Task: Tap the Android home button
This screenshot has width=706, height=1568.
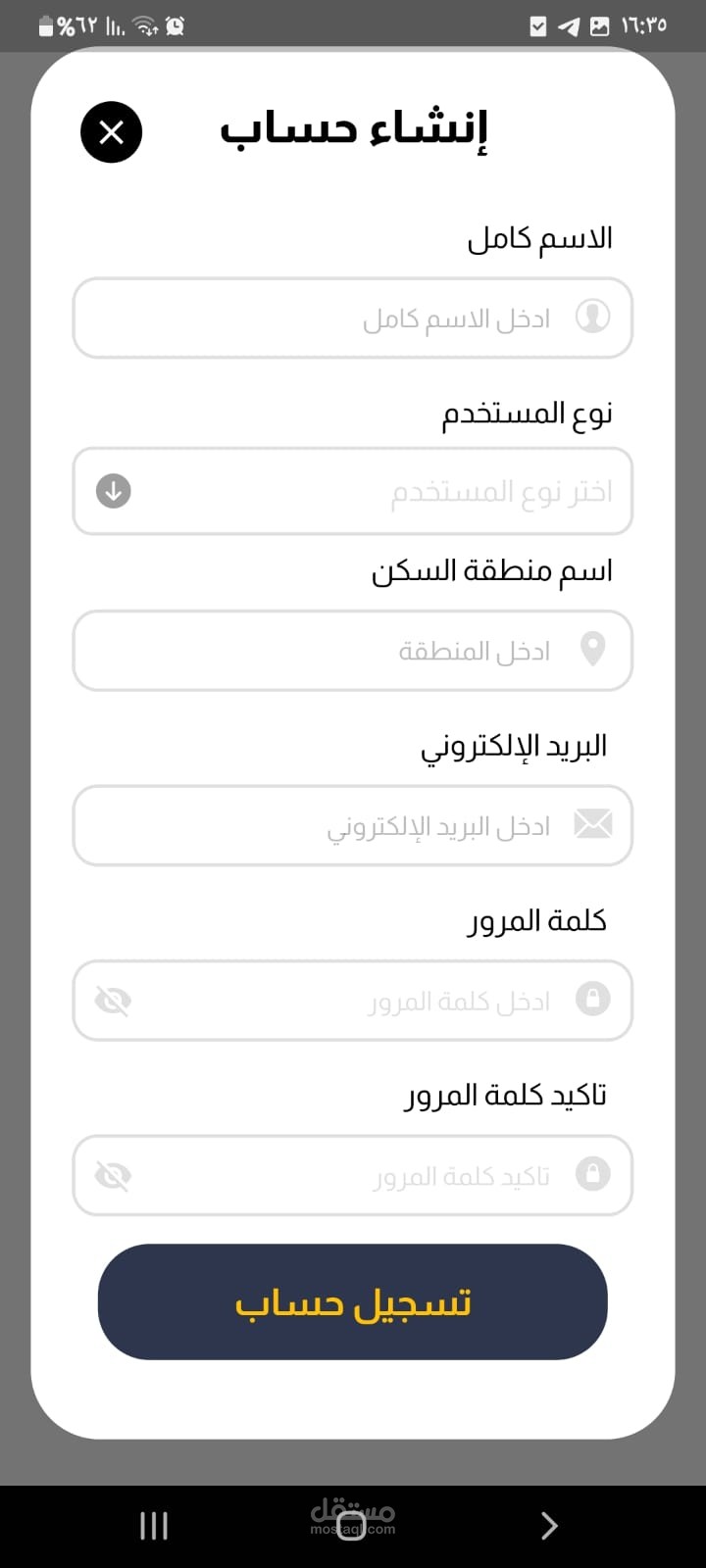Action: tap(351, 1525)
